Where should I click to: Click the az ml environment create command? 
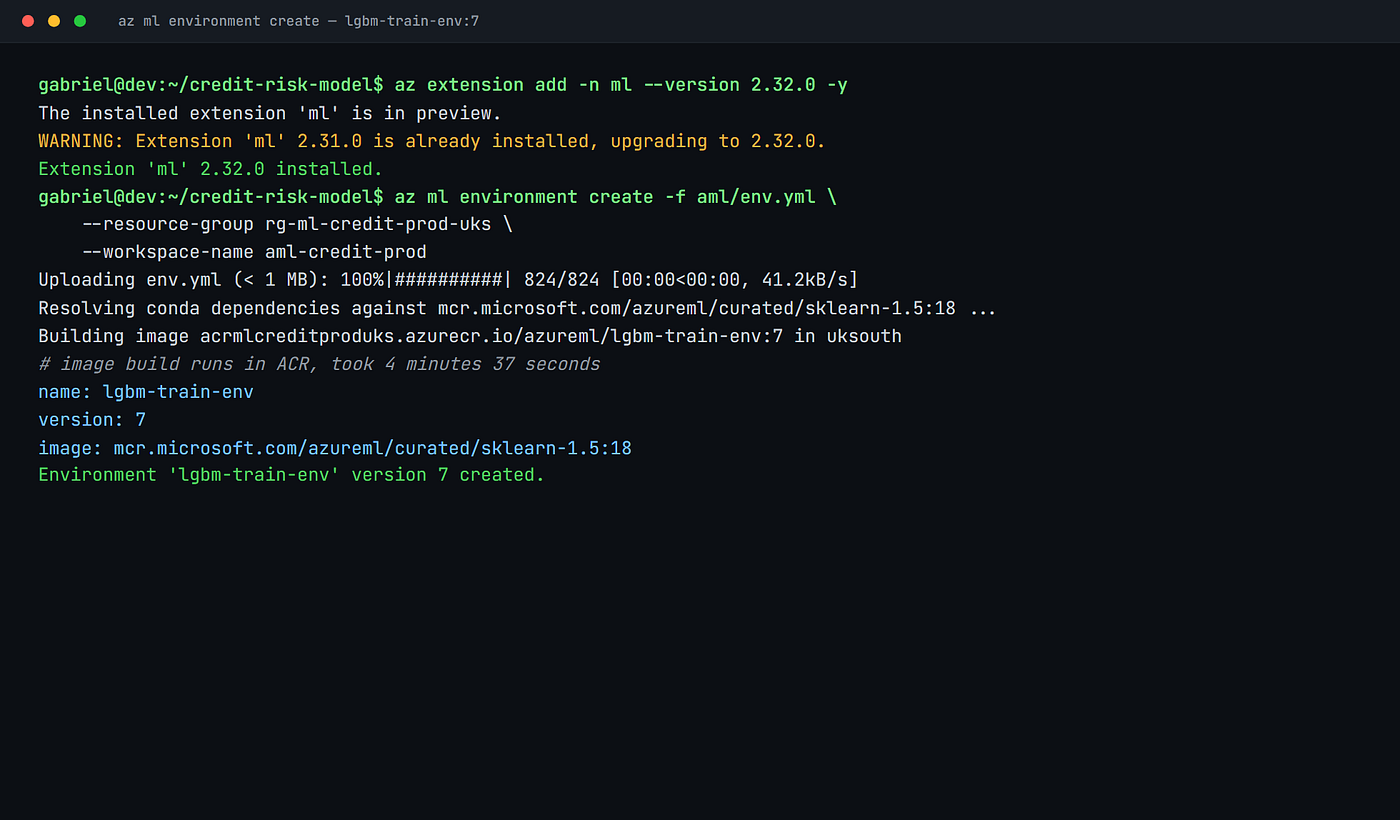(616, 197)
